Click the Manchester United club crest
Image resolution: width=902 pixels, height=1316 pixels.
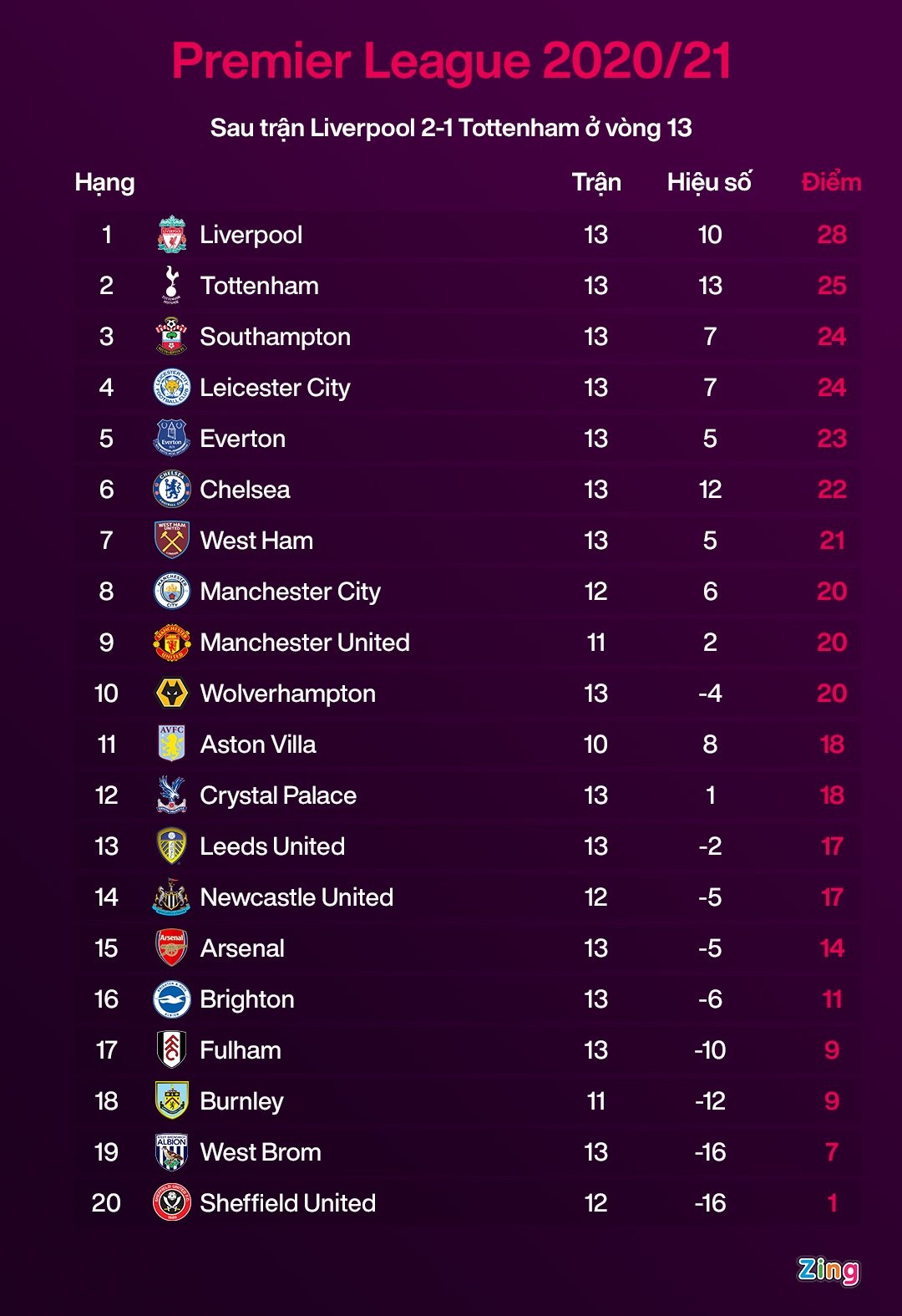[x=172, y=643]
